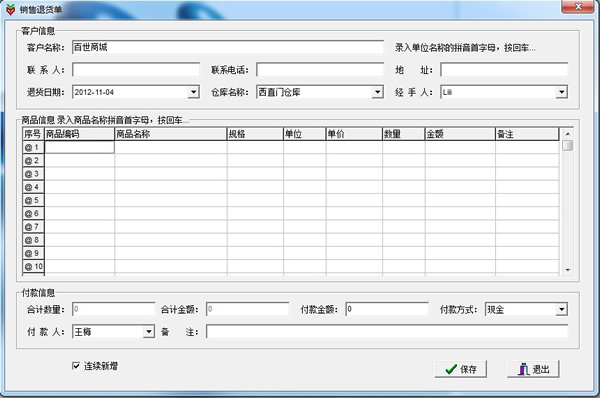Click the green checkmark 保存 save button
Image resolution: width=600 pixels, height=398 pixels.
pos(461,369)
